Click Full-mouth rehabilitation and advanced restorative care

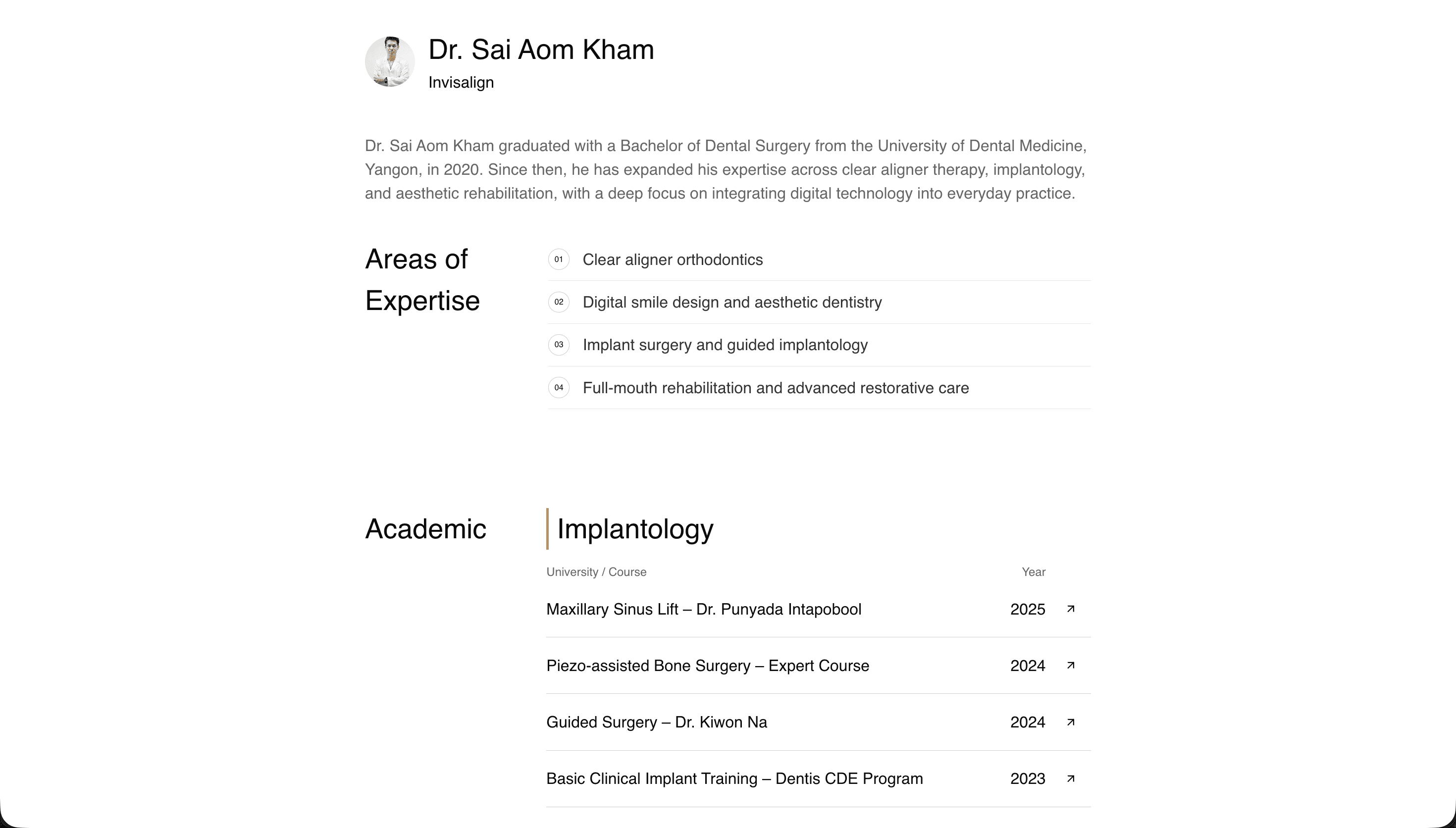776,388
